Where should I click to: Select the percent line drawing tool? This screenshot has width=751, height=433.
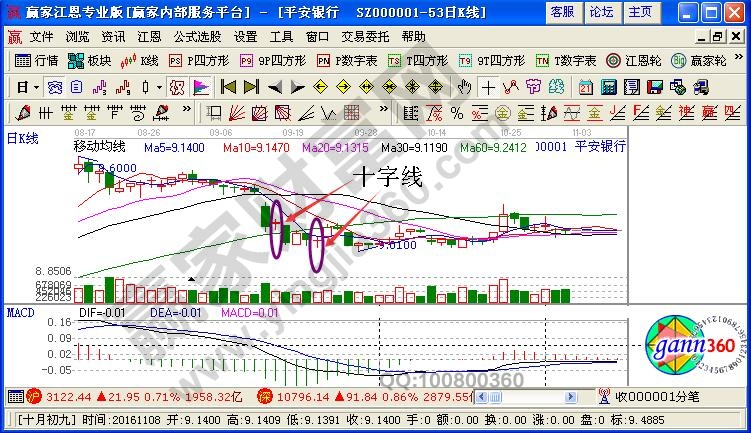click(x=457, y=111)
